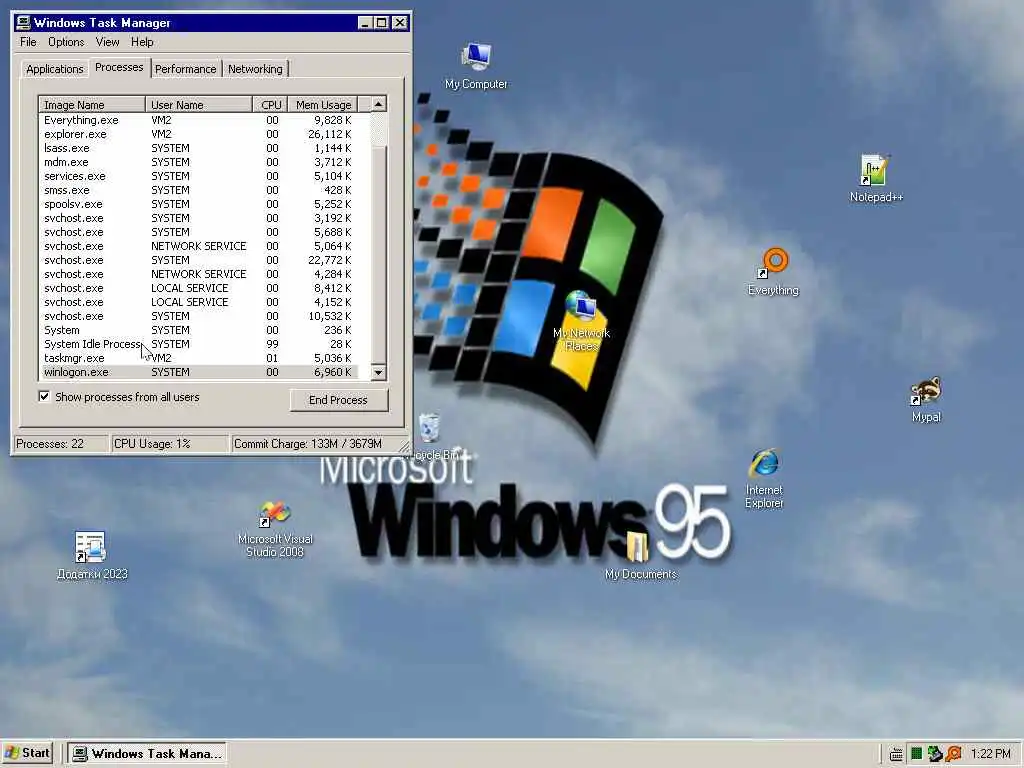Screen dimensions: 1024x768
Task: Switch to the Networking tab
Action: coord(255,69)
